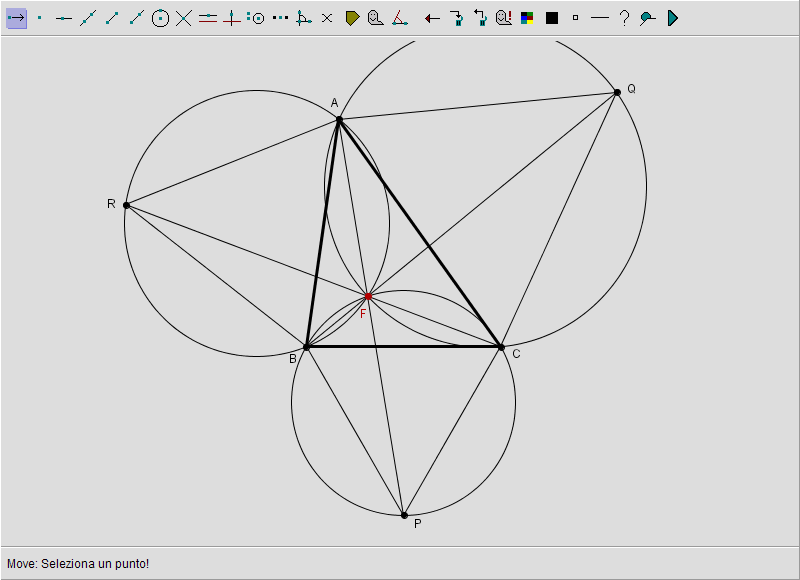Image resolution: width=800 pixels, height=580 pixels.
Task: Select the Ray tool icon
Action: (x=136, y=18)
